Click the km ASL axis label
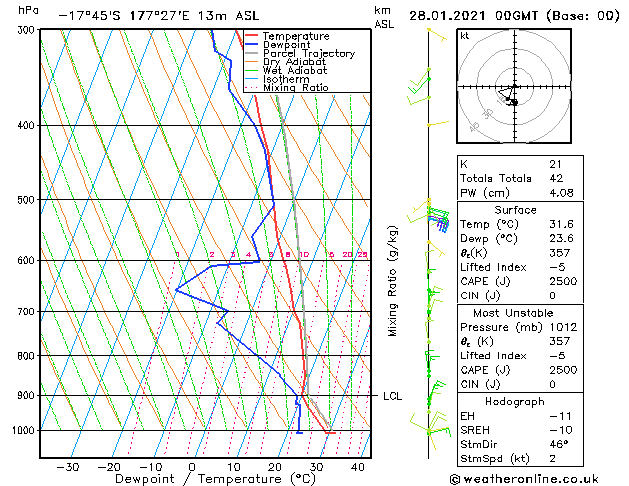 click(x=384, y=17)
